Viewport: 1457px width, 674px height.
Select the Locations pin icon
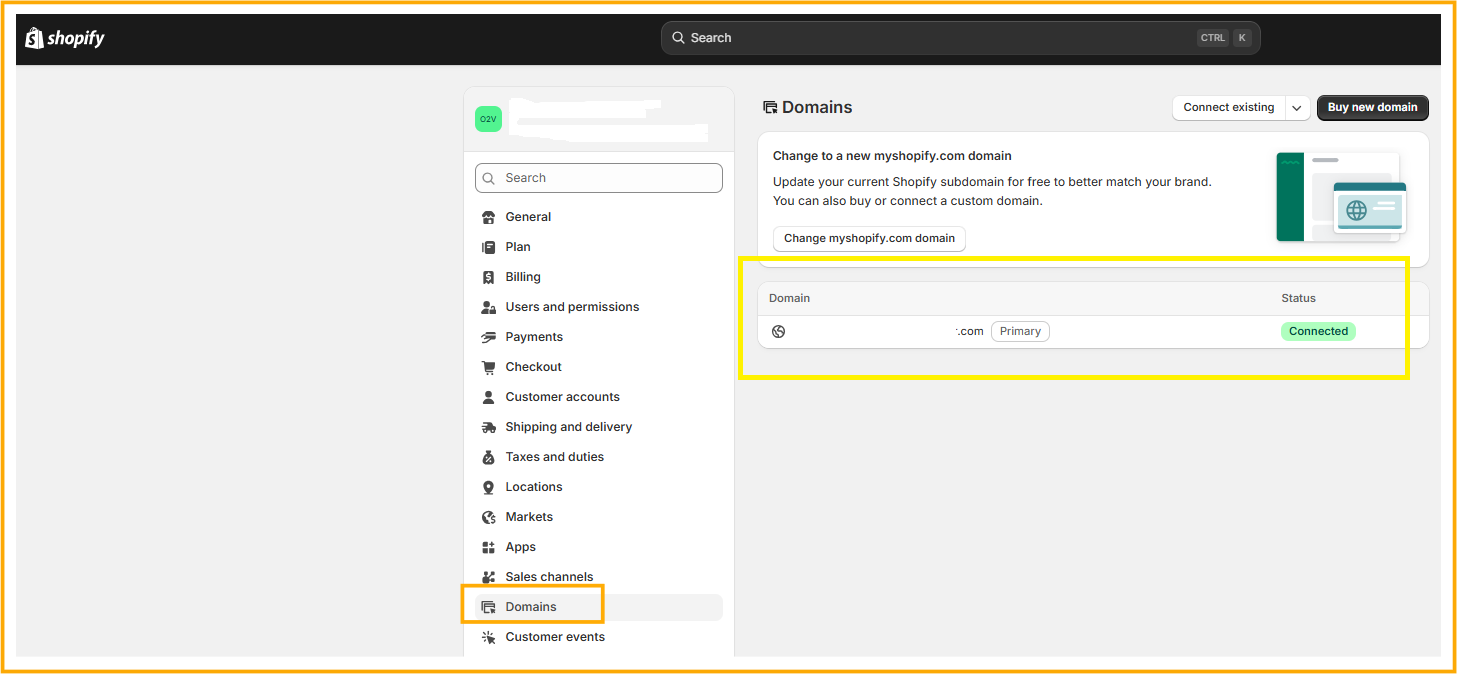tap(488, 486)
